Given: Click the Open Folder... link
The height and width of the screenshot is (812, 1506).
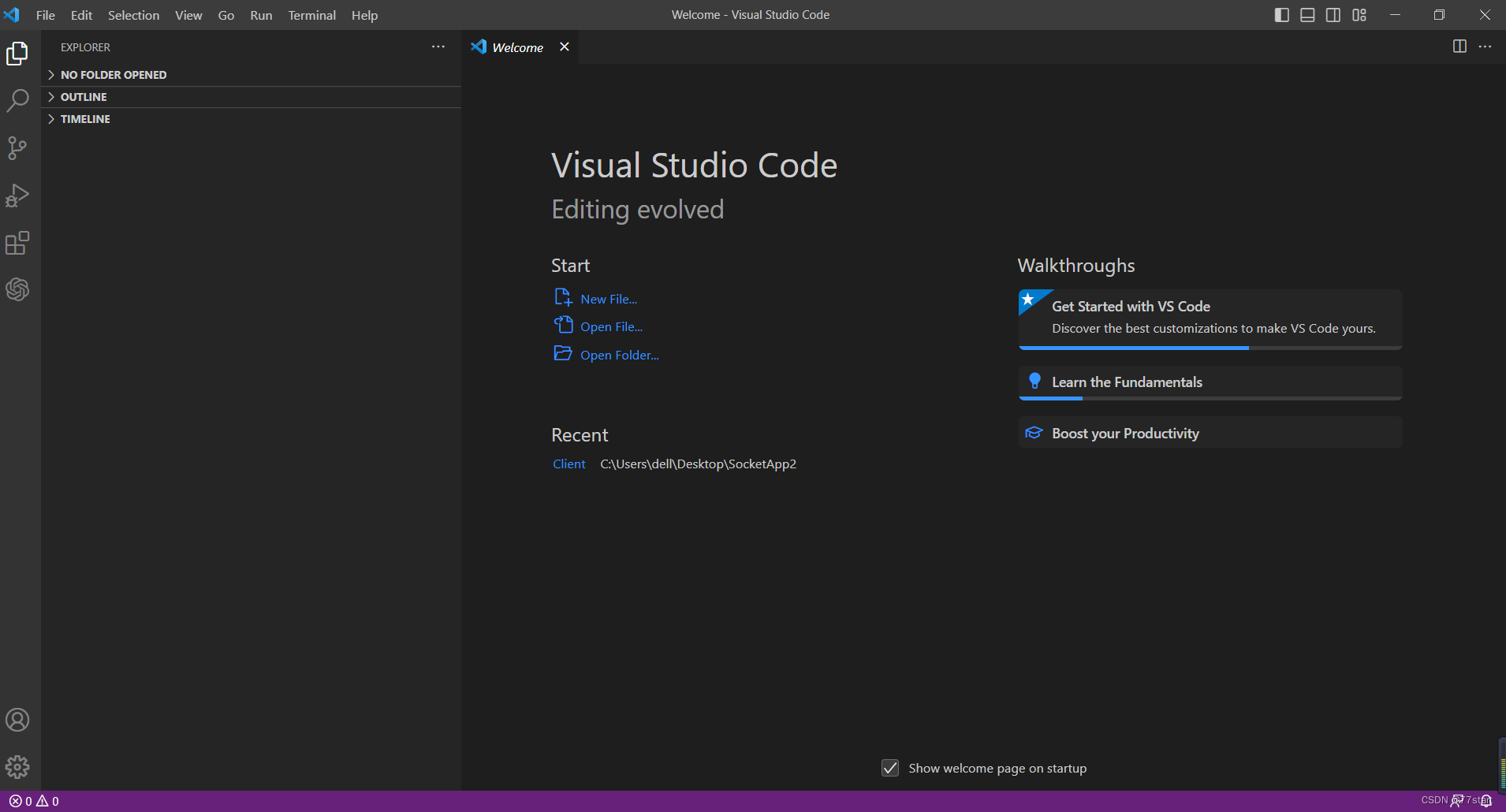Looking at the screenshot, I should click(x=620, y=355).
